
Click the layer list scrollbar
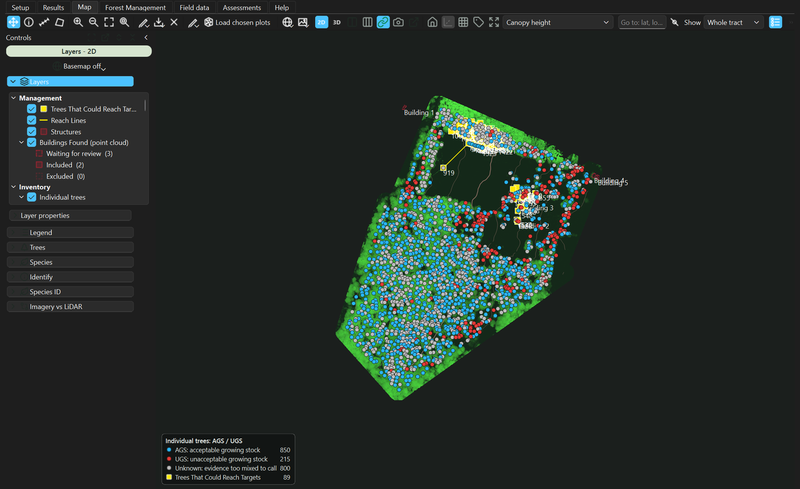pos(145,105)
